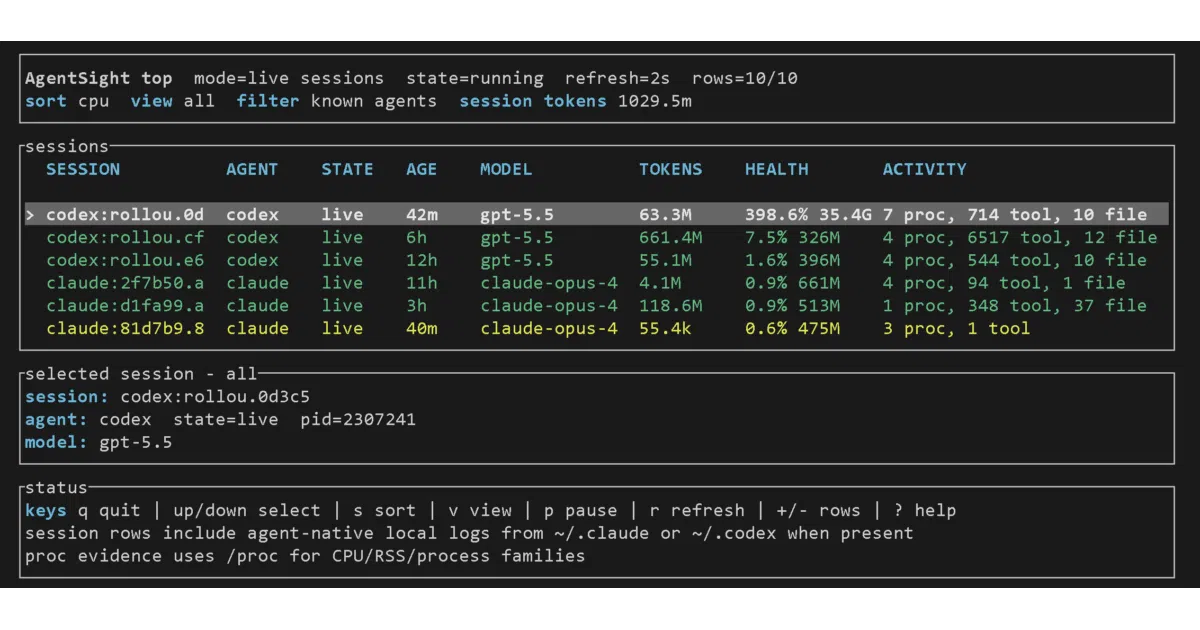Image resolution: width=1200 pixels, height=630 pixels.
Task: Click the 'up/down select' key hint
Action: 247,510
